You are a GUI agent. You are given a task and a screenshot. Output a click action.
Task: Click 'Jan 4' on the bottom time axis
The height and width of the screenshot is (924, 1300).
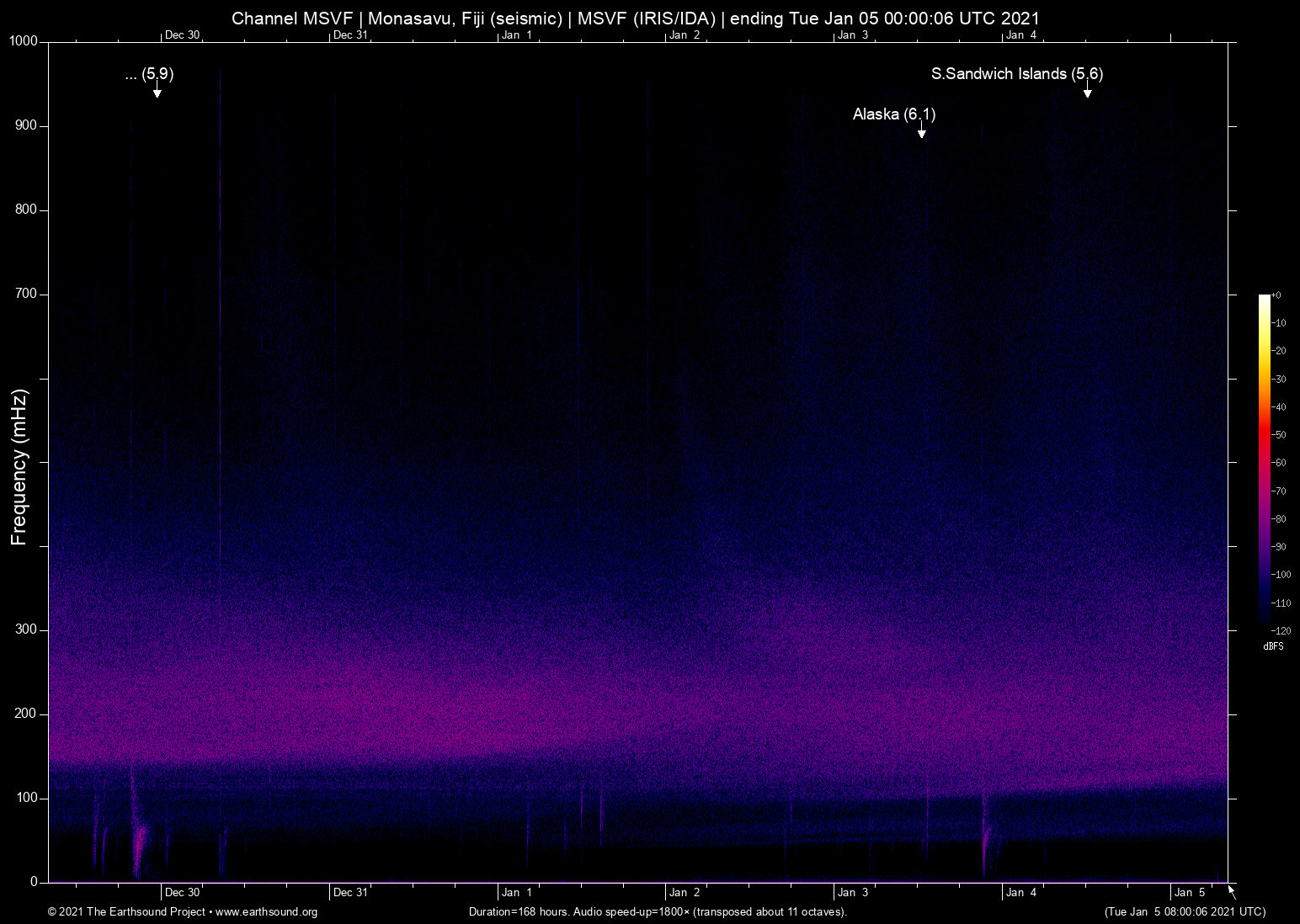pos(1022,893)
